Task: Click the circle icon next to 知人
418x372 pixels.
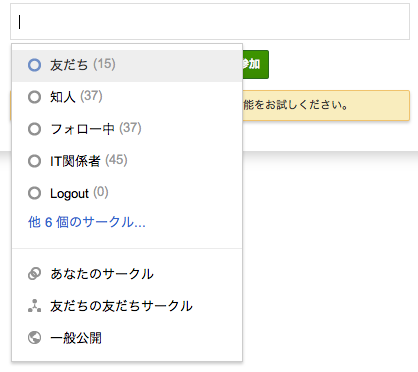Action: (34, 97)
